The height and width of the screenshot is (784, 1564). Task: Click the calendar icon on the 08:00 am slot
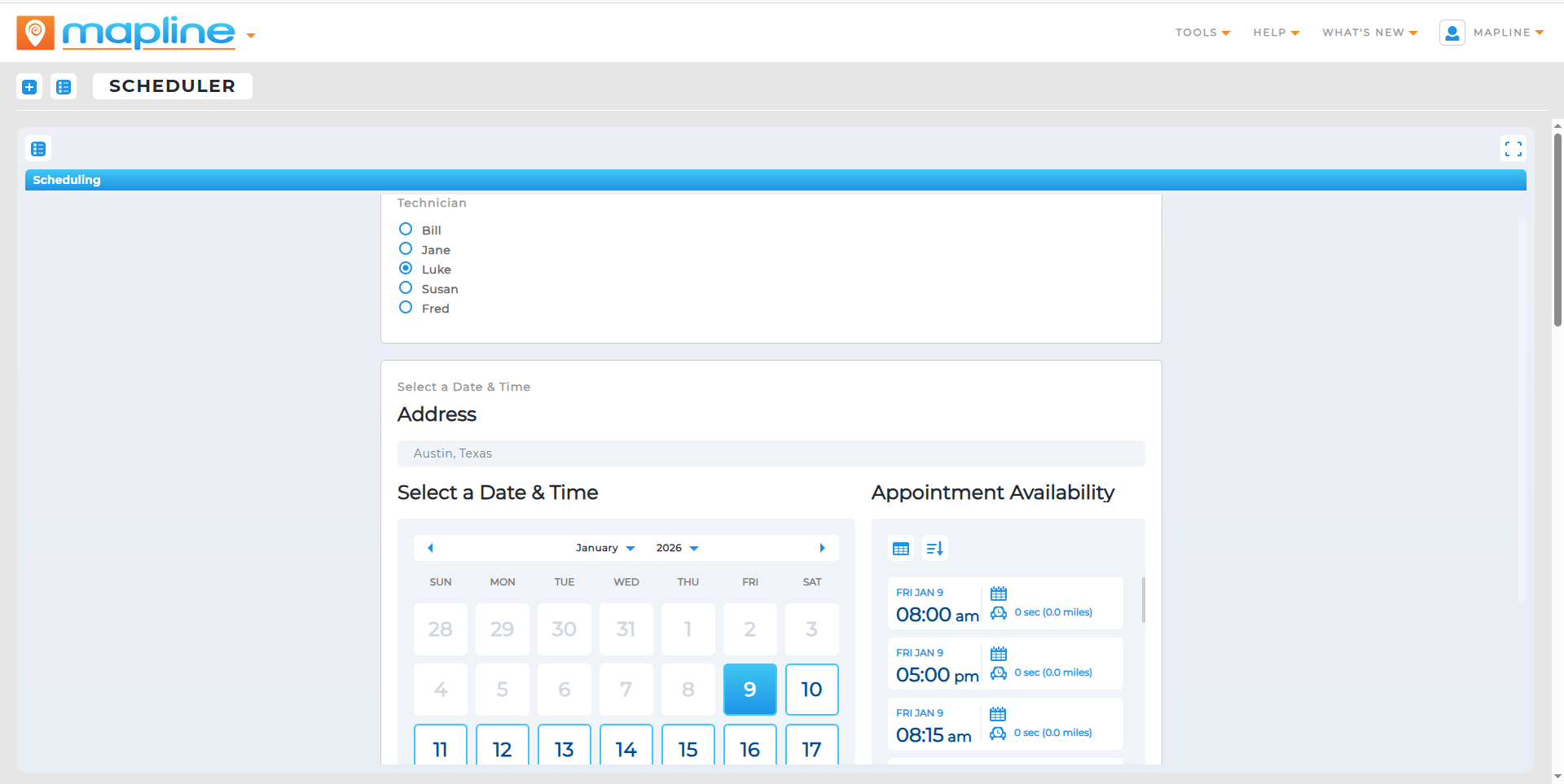(x=999, y=593)
